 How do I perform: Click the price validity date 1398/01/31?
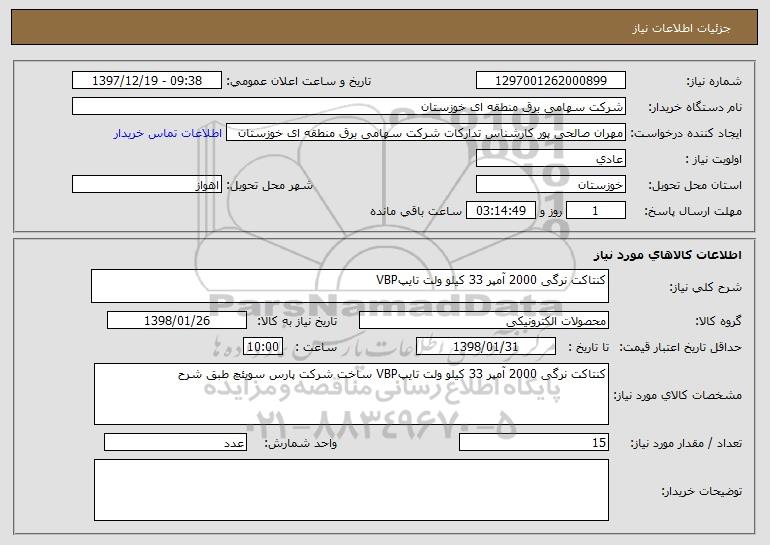click(x=485, y=347)
